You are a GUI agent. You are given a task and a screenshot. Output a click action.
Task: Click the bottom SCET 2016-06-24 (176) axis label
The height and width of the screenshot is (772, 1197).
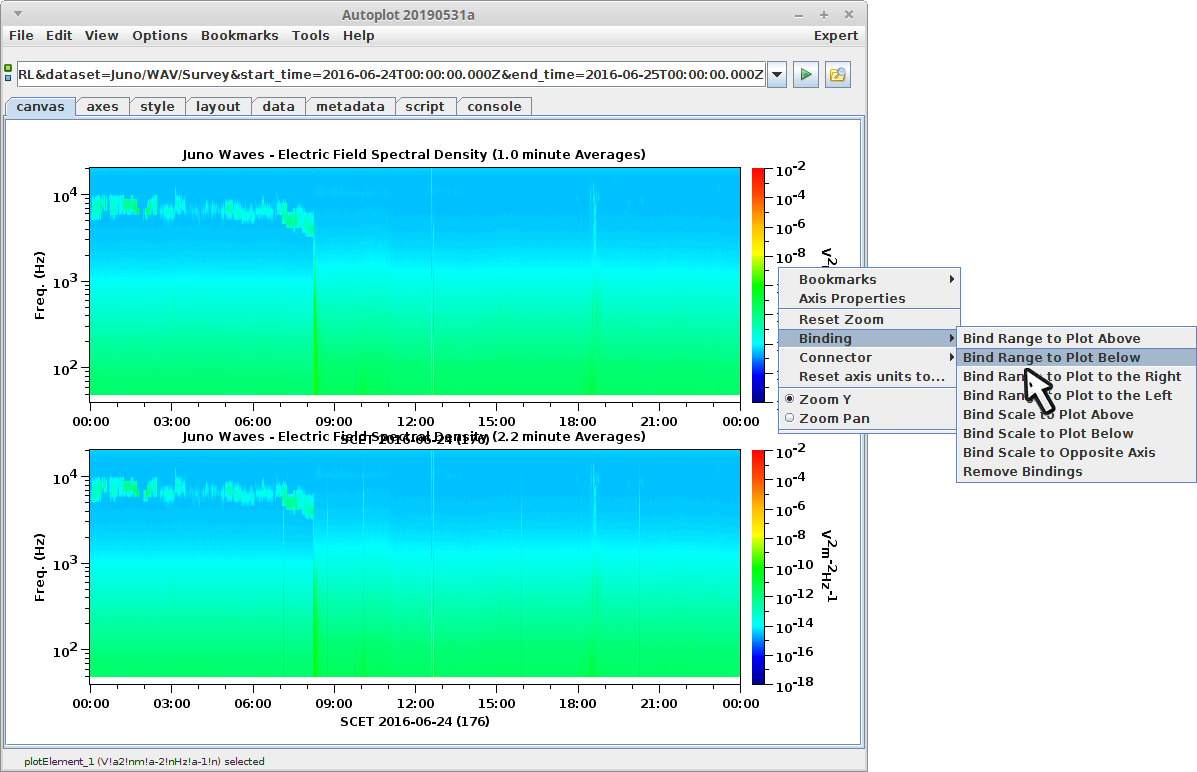point(415,722)
